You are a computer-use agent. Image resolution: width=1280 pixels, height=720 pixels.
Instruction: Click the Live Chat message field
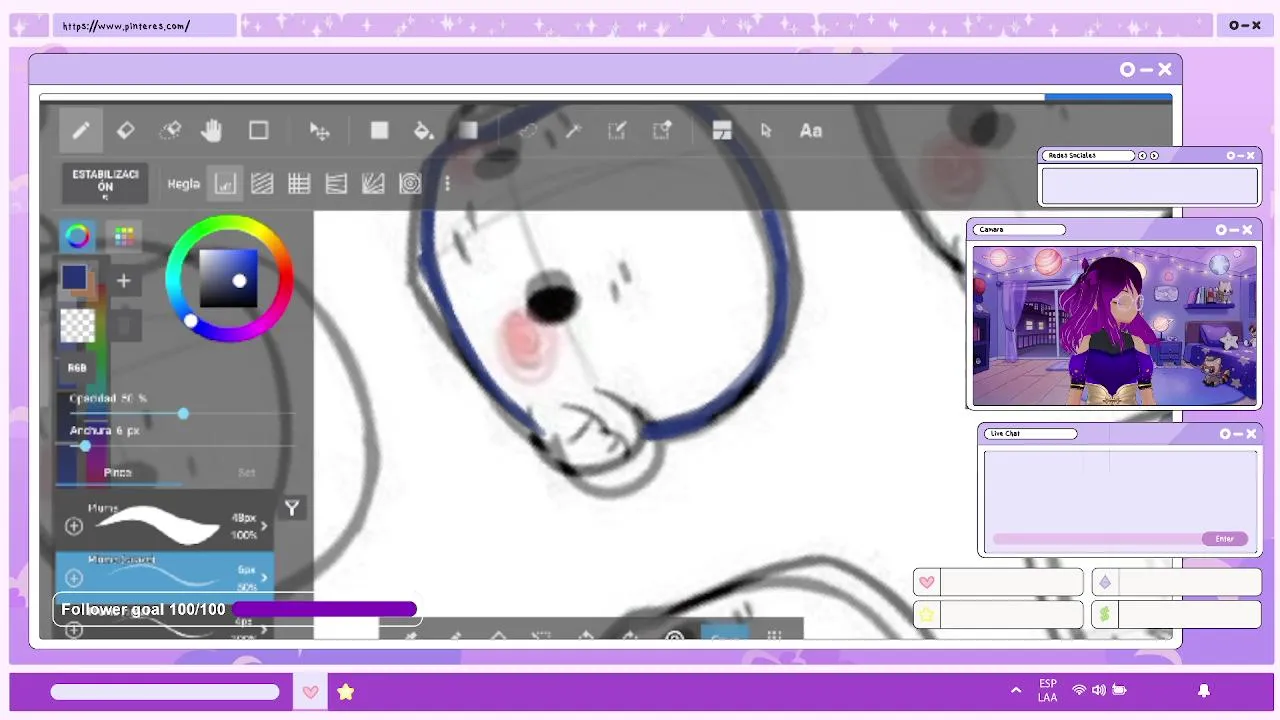[1098, 539]
